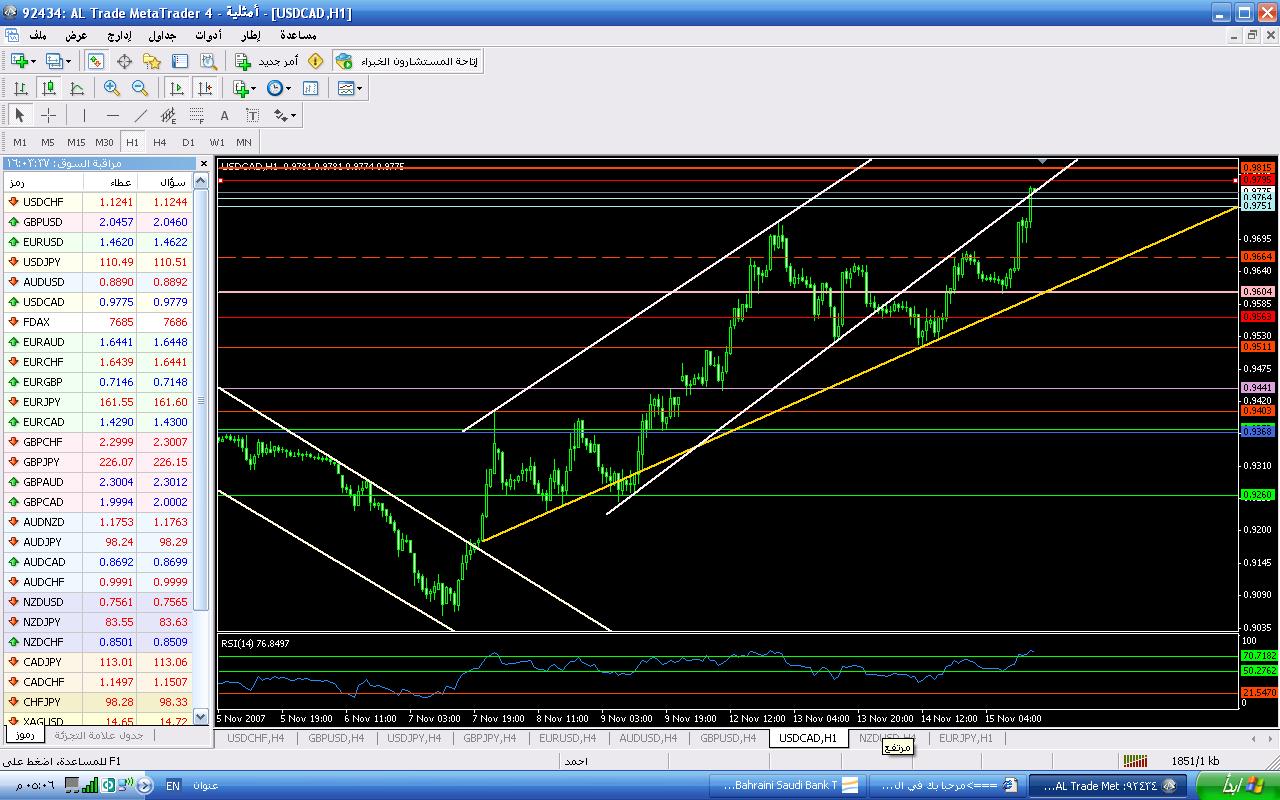The image size is (1280, 800).
Task: Select the text label tool
Action: tap(225, 115)
